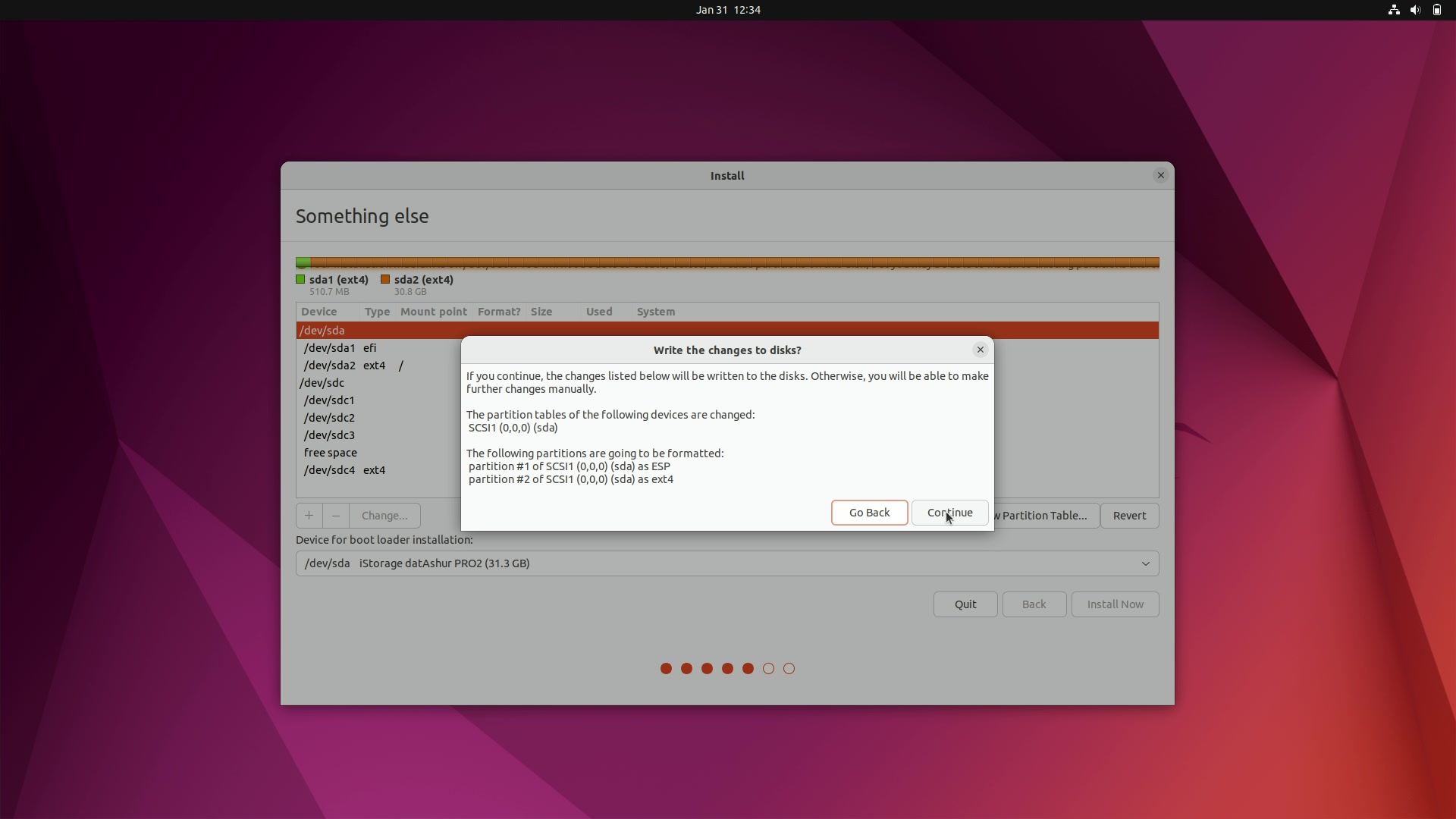
Task: Open the boot loader device dropdown
Action: pyautogui.click(x=727, y=563)
